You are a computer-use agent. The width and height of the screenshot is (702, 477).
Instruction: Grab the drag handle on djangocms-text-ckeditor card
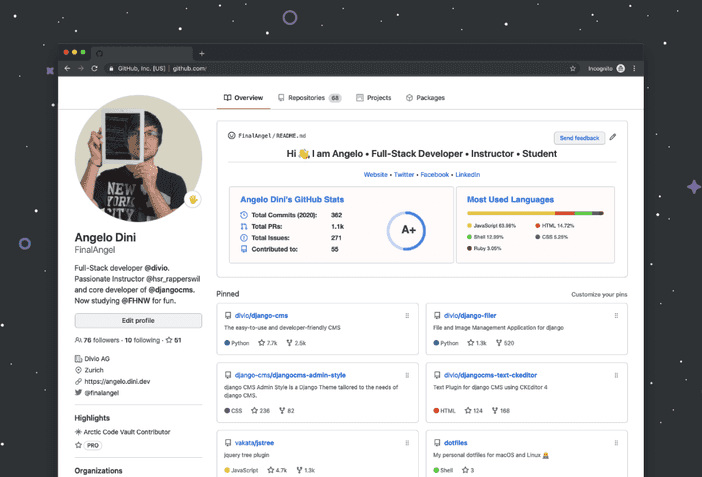tap(616, 375)
